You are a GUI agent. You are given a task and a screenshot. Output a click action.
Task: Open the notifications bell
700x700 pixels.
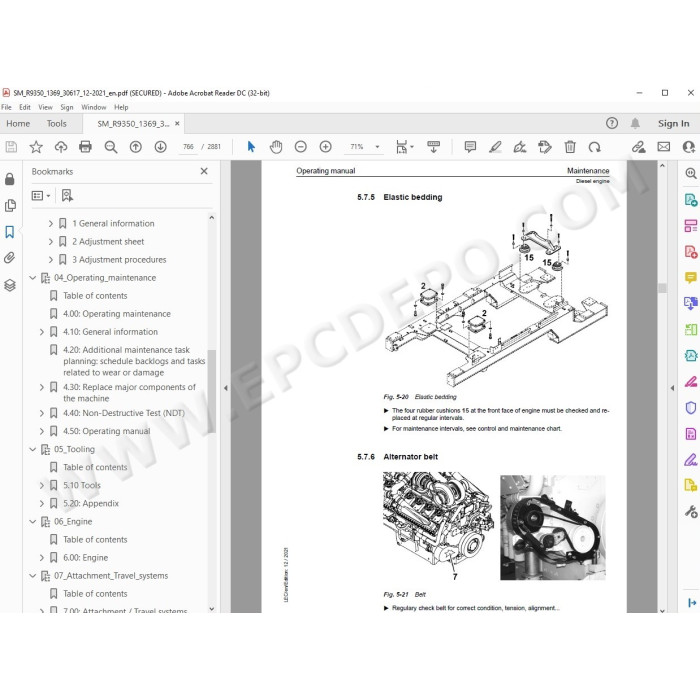pos(635,123)
